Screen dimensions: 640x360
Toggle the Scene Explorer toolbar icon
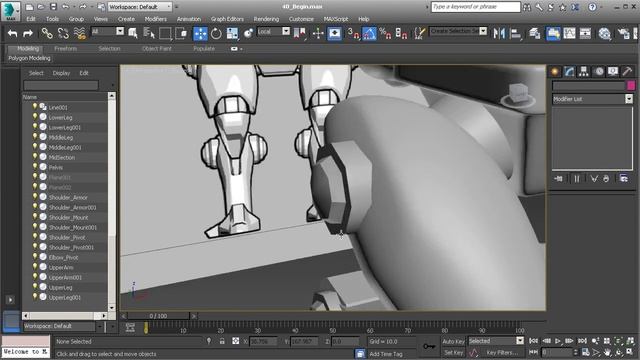coord(553,33)
